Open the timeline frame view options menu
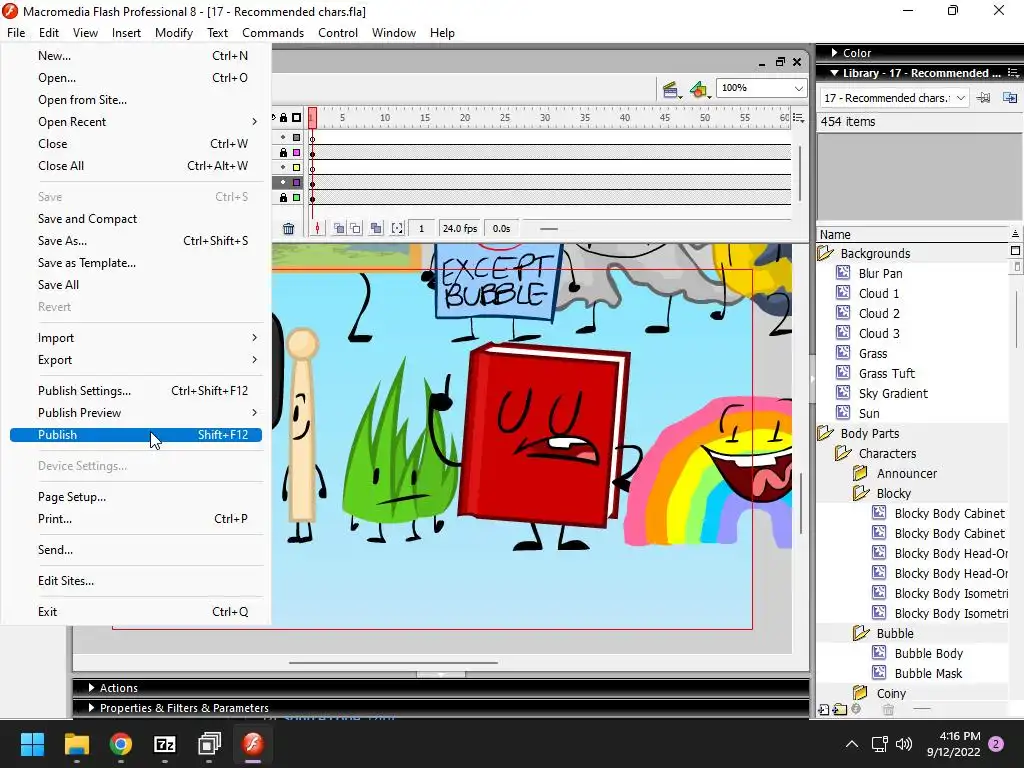1024x768 pixels. coord(798,118)
